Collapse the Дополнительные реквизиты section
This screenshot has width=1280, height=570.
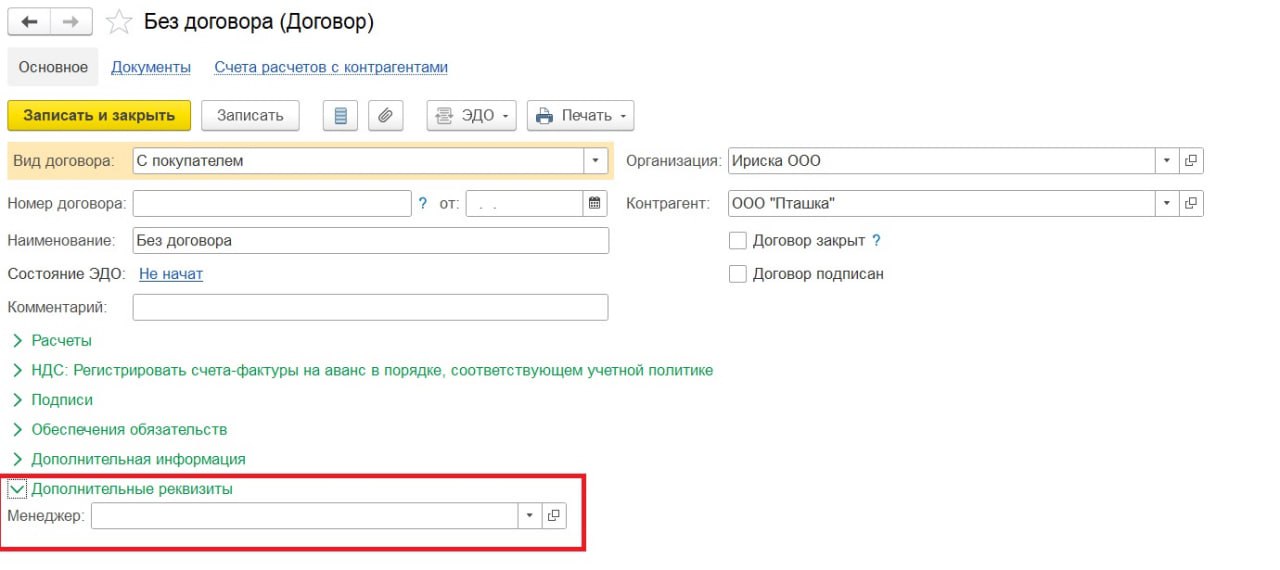click(18, 490)
